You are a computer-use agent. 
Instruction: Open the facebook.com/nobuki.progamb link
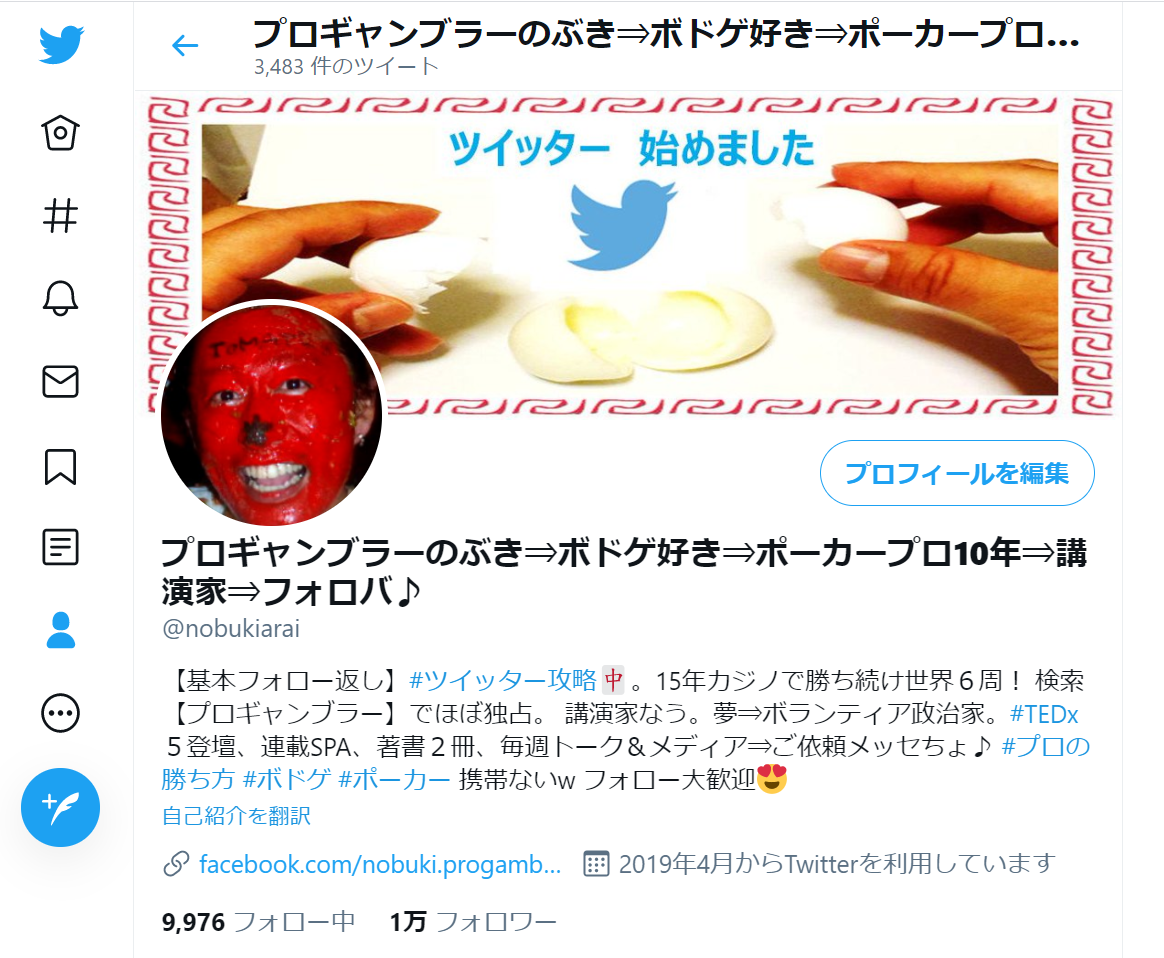click(x=379, y=864)
